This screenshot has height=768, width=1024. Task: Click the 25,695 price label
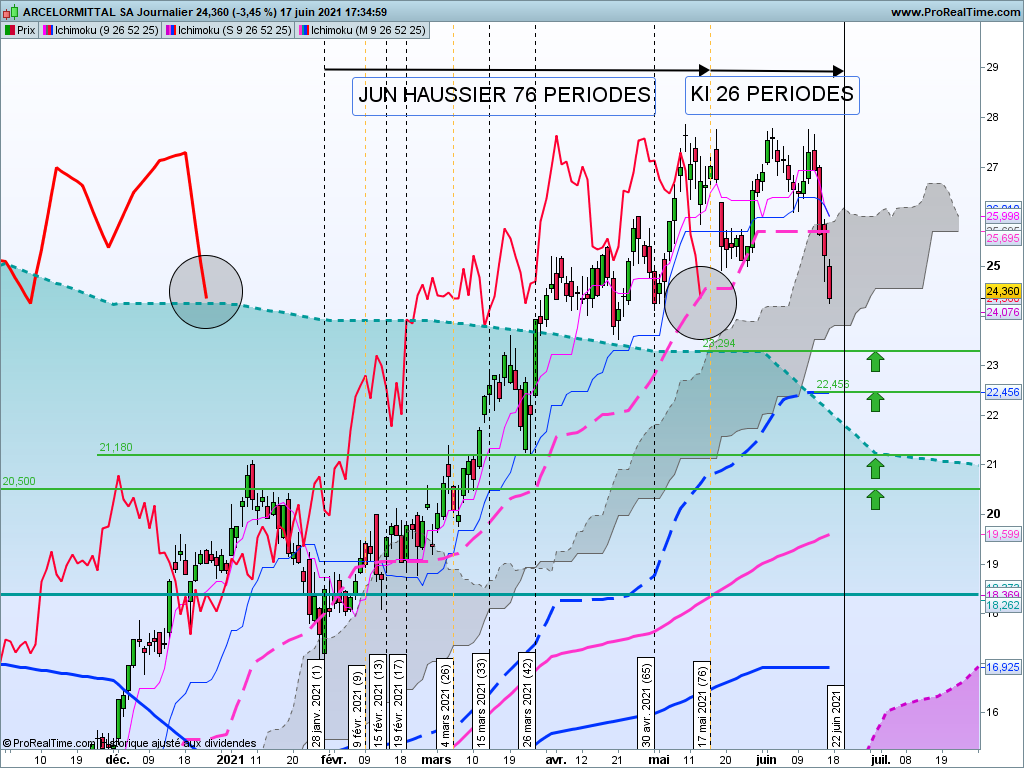click(x=1002, y=238)
